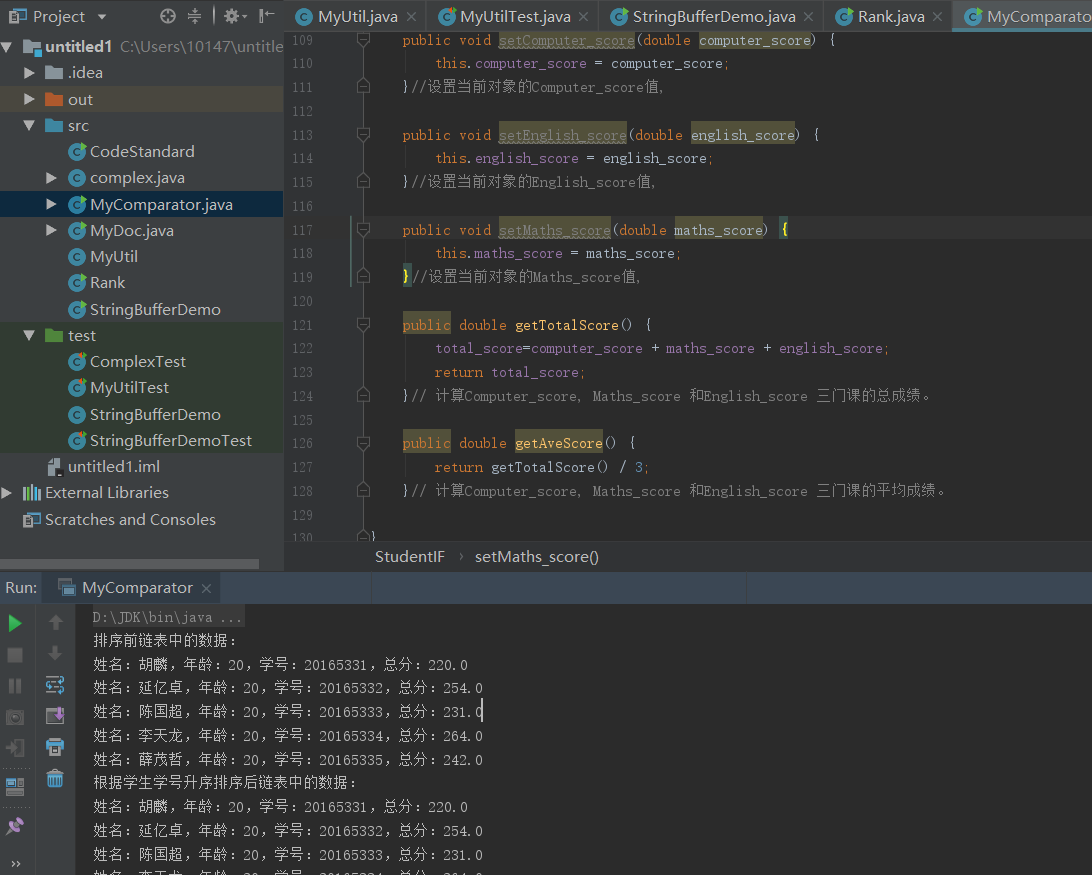Image resolution: width=1092 pixels, height=875 pixels.
Task: Click Up the Stack Trace arrow
Action: coord(56,622)
